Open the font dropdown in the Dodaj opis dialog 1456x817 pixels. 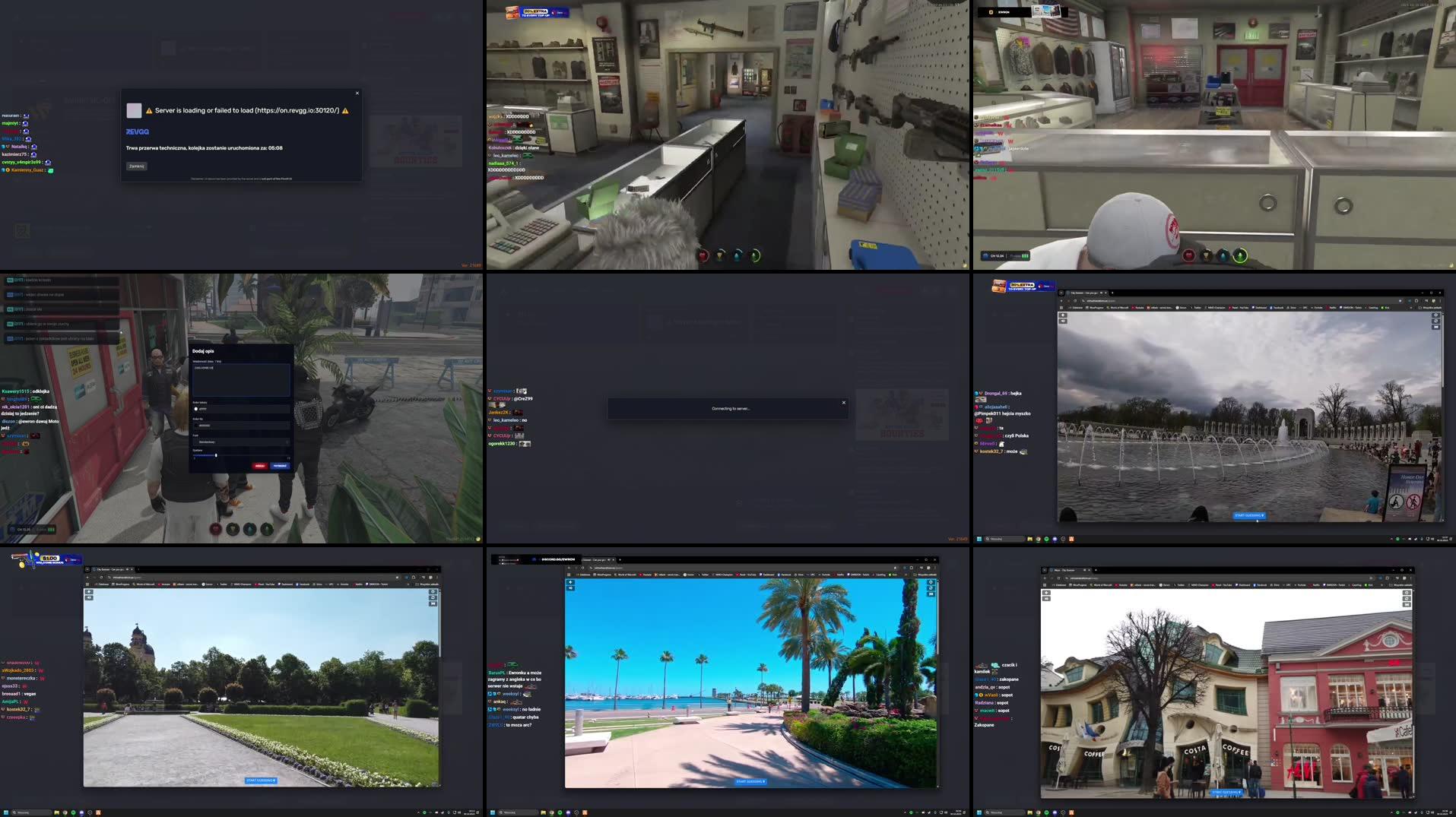coord(241,442)
